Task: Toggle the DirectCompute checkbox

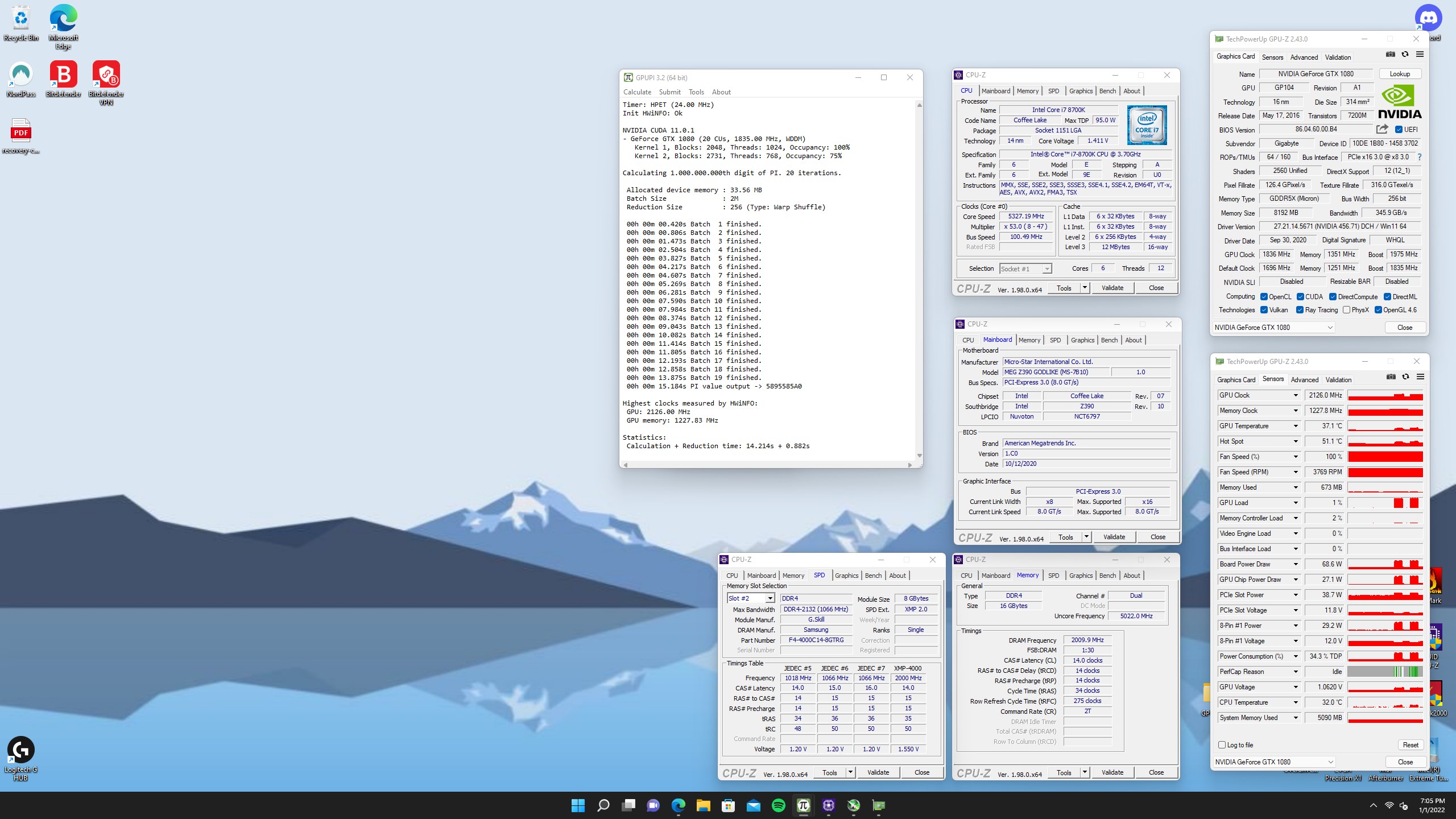Action: pyautogui.click(x=1333, y=297)
